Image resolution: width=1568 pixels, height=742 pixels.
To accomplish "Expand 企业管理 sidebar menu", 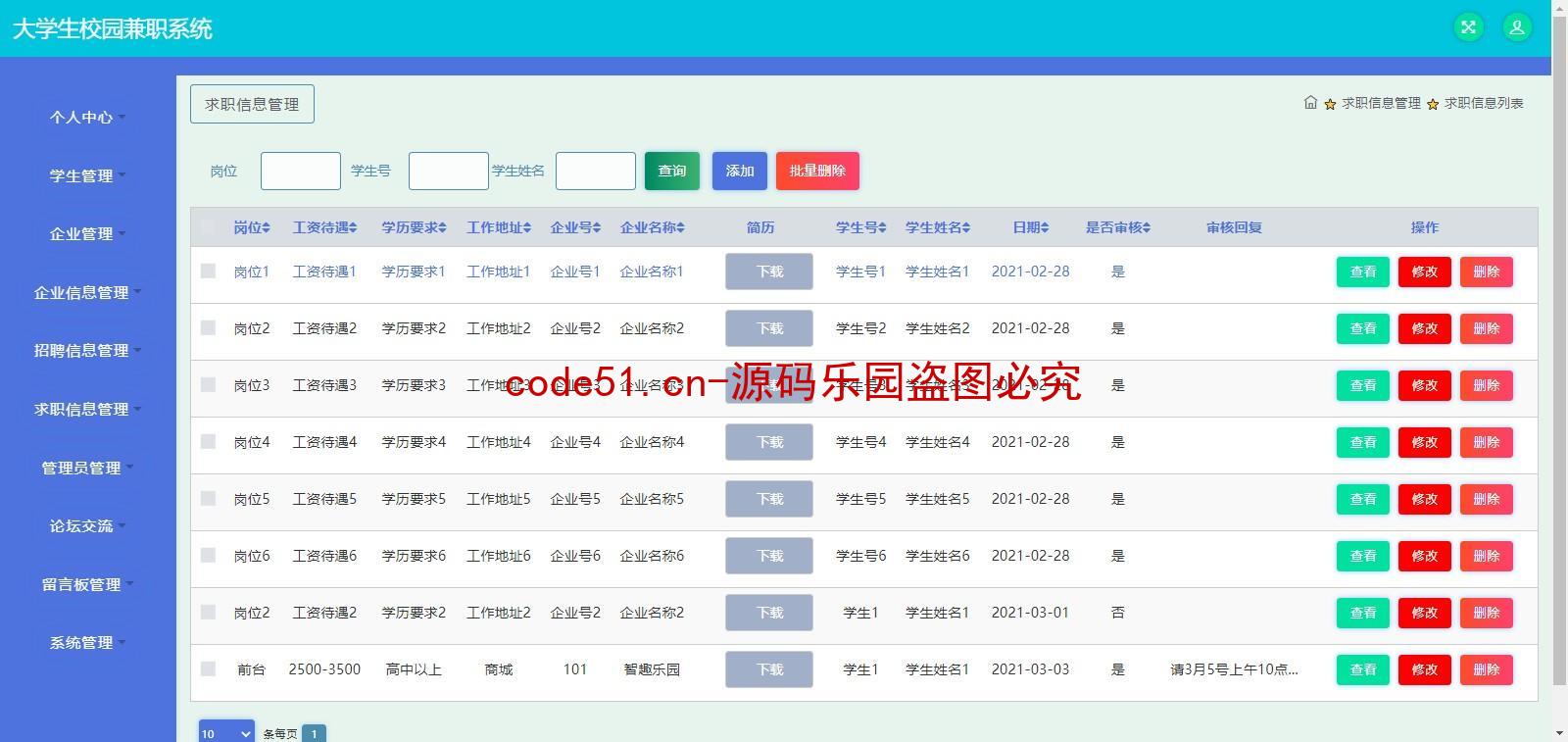I will (88, 234).
